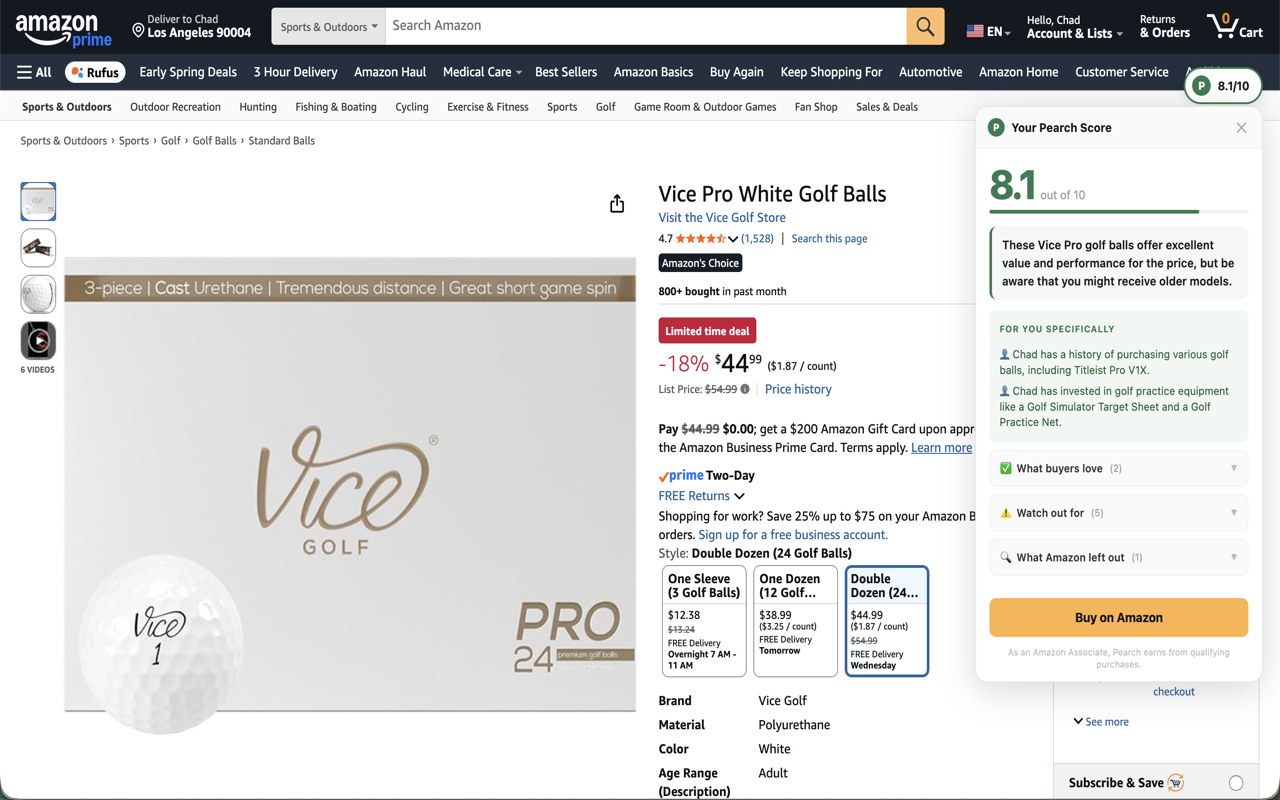Click the Pearch 8.1/10 score badge
The height and width of the screenshot is (800, 1280).
tap(1222, 86)
